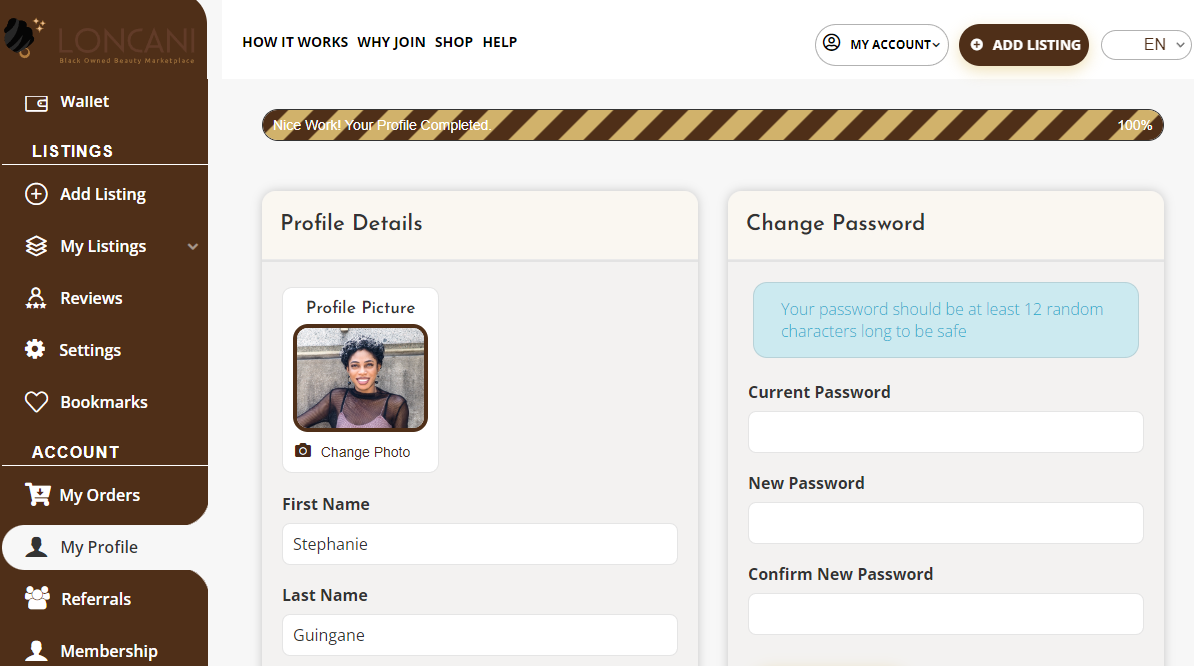Screen dimensions: 1194x666
Task: Click the My Listings layers icon
Action: [x=36, y=246]
